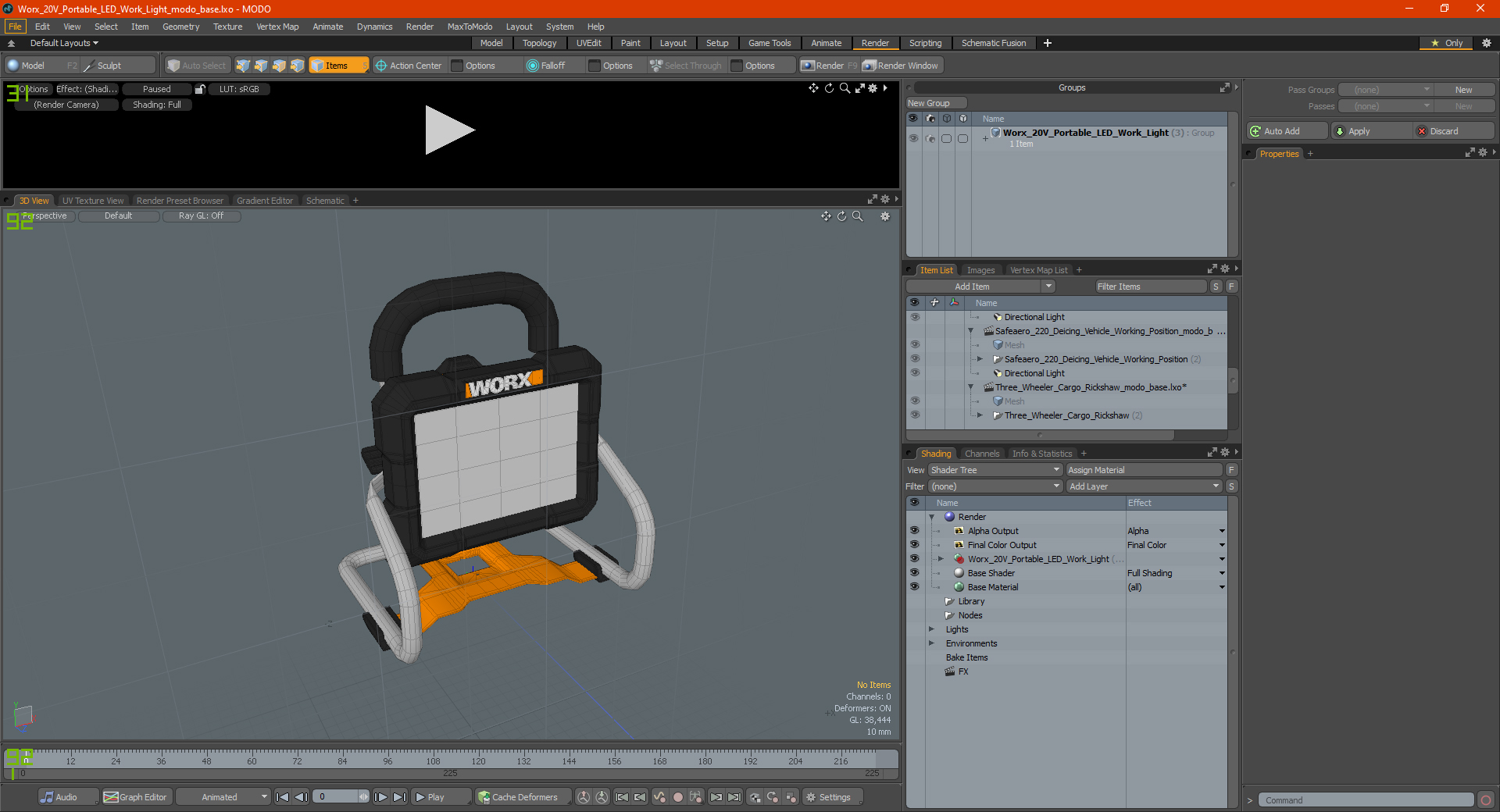
Task: Open Add Layer dropdown
Action: [1144, 486]
